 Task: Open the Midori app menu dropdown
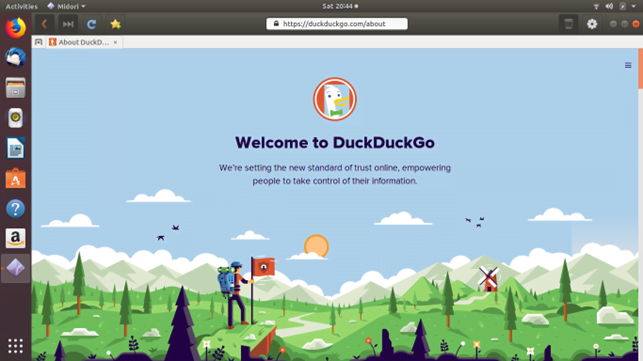66,6
